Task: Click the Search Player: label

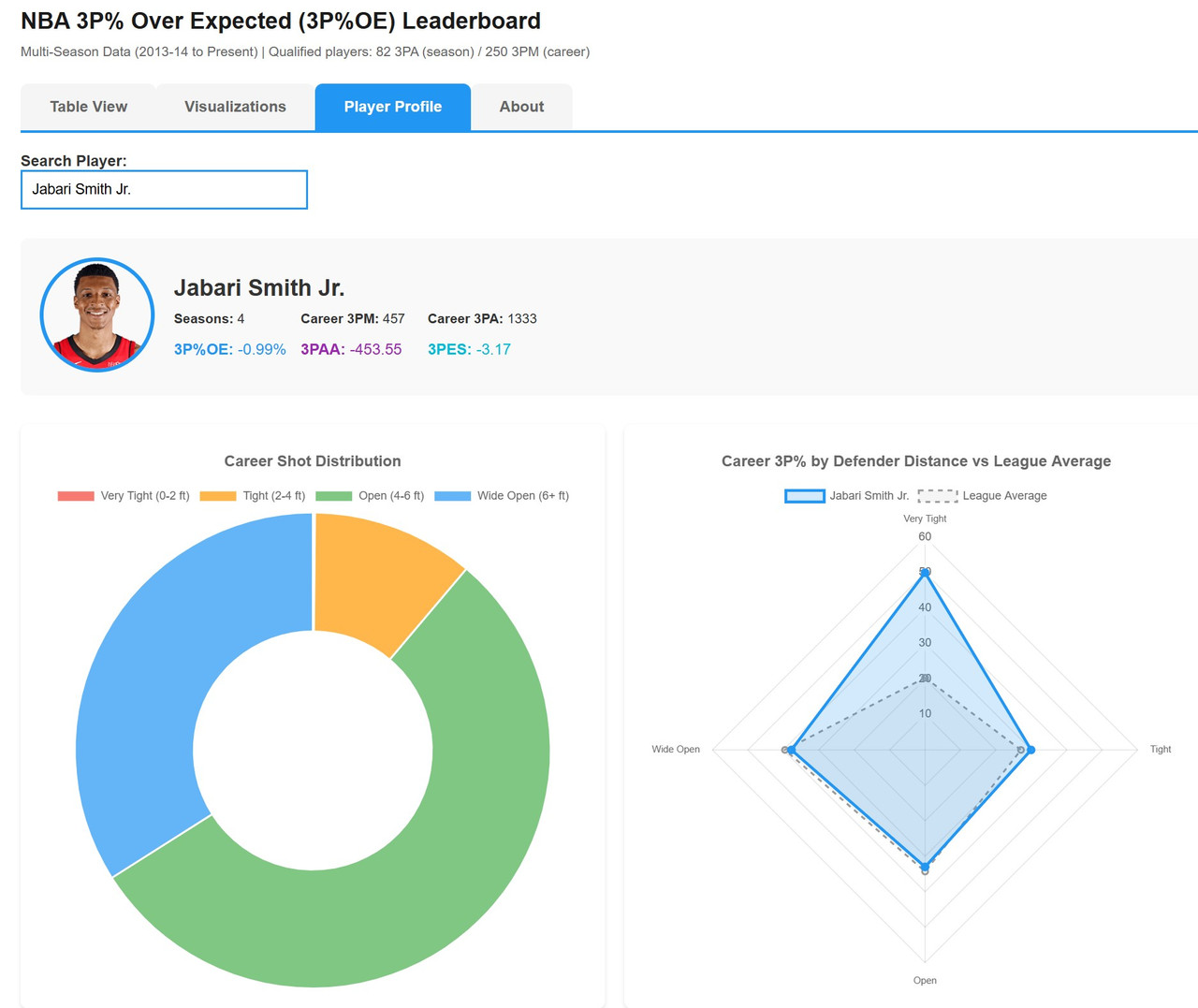Action: [74, 161]
